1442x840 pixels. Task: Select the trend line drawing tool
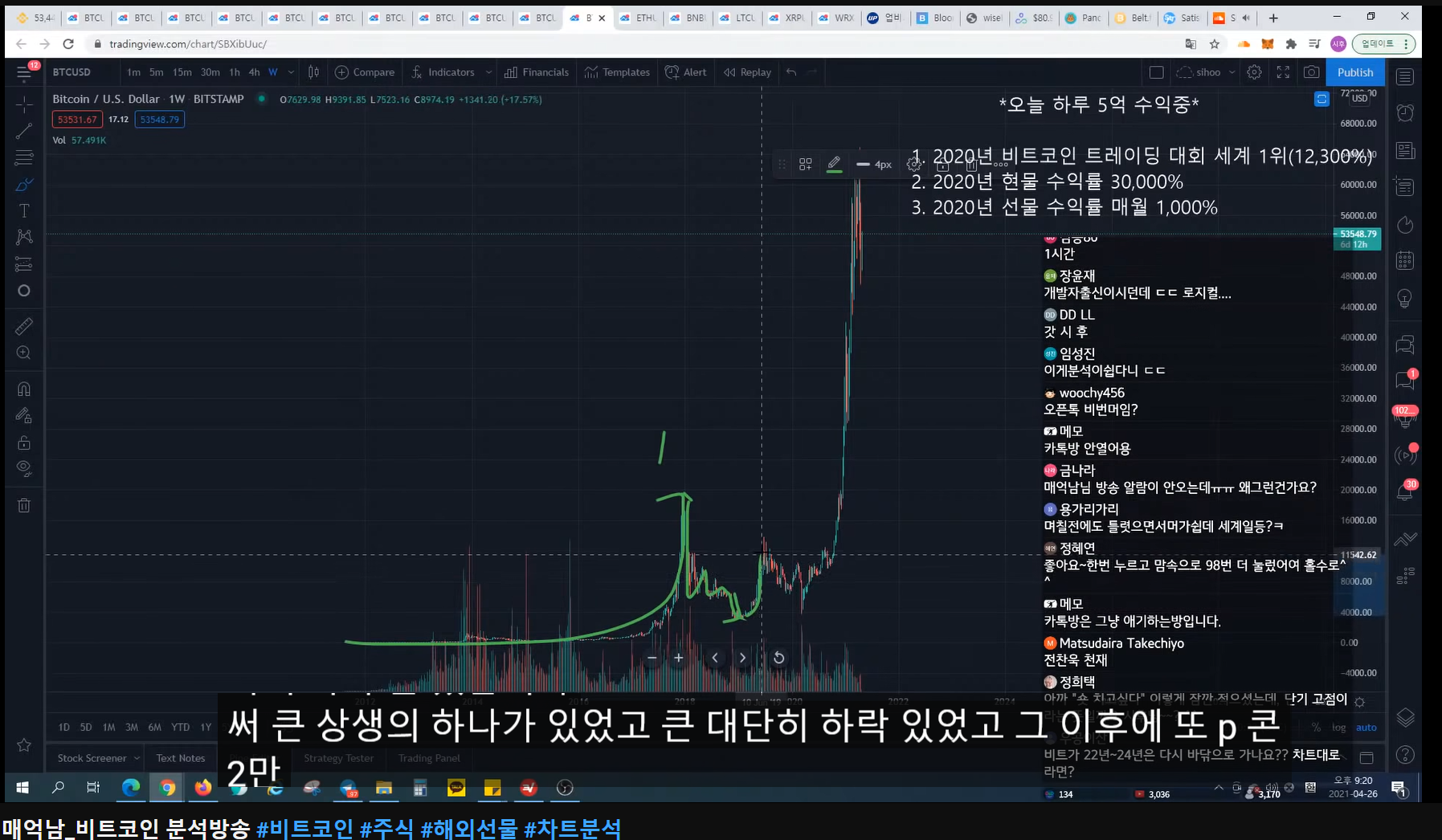click(x=24, y=131)
